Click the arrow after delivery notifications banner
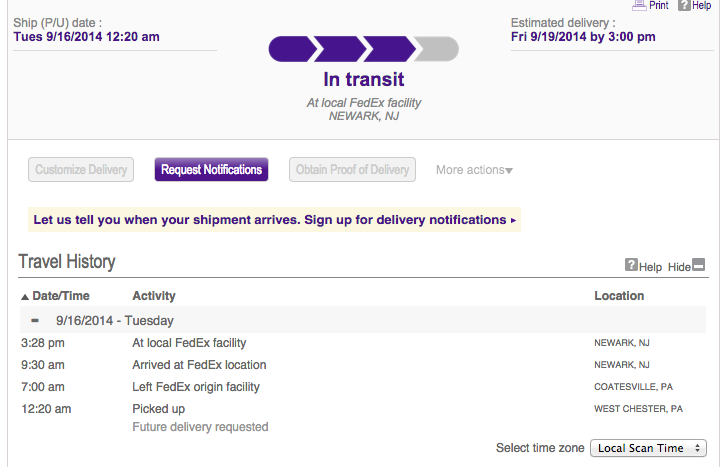Image resolution: width=728 pixels, height=467 pixels. (x=513, y=220)
